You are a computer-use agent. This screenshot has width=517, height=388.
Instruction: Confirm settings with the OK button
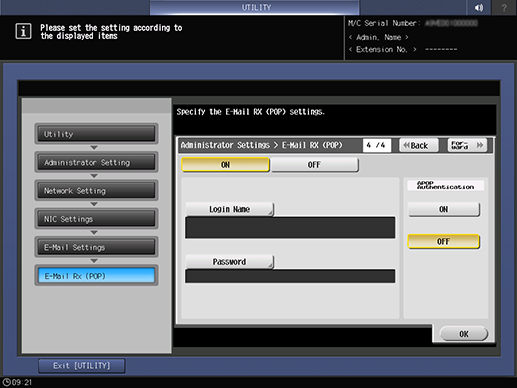(x=464, y=334)
